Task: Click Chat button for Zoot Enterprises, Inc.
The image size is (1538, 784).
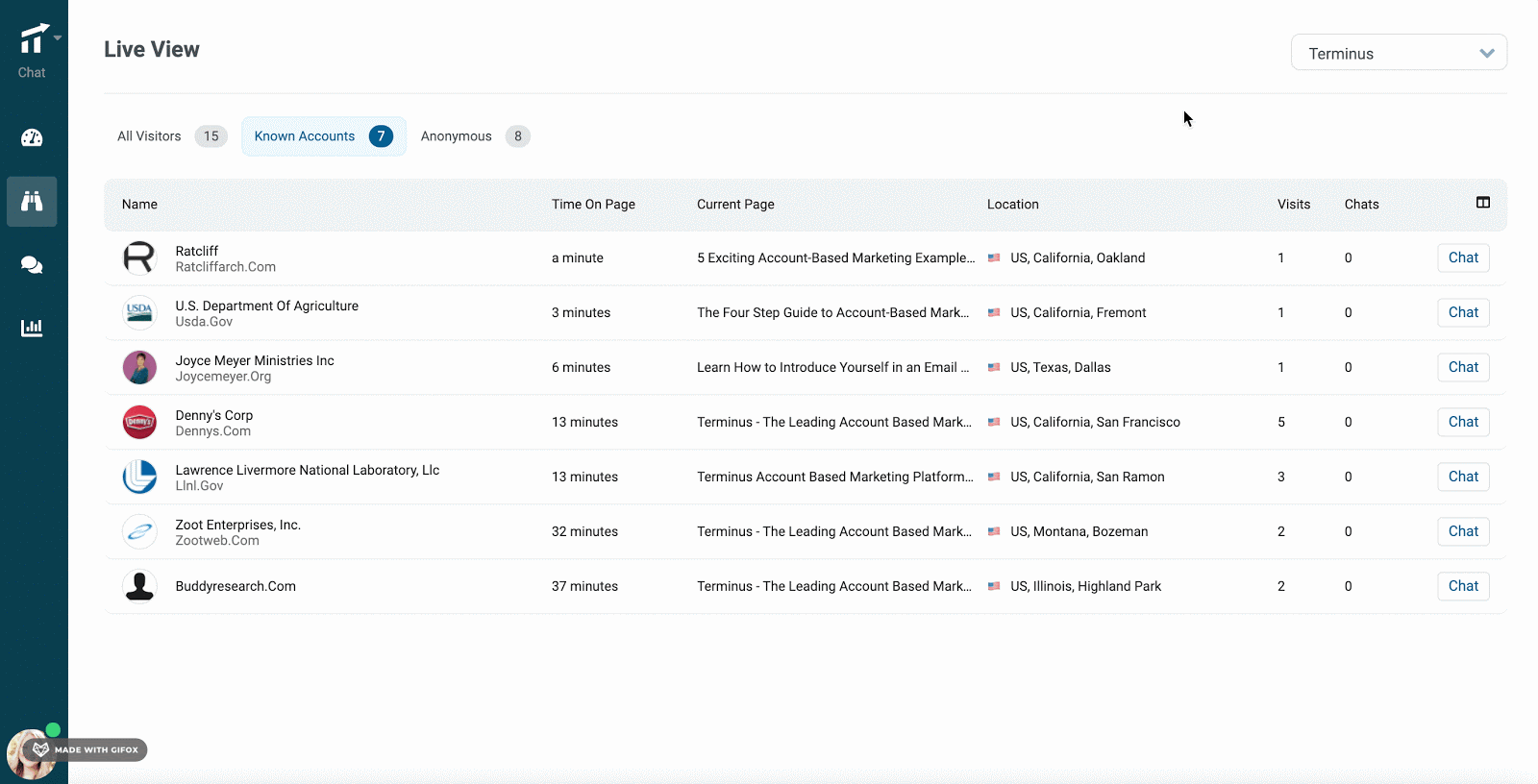Action: pos(1463,531)
